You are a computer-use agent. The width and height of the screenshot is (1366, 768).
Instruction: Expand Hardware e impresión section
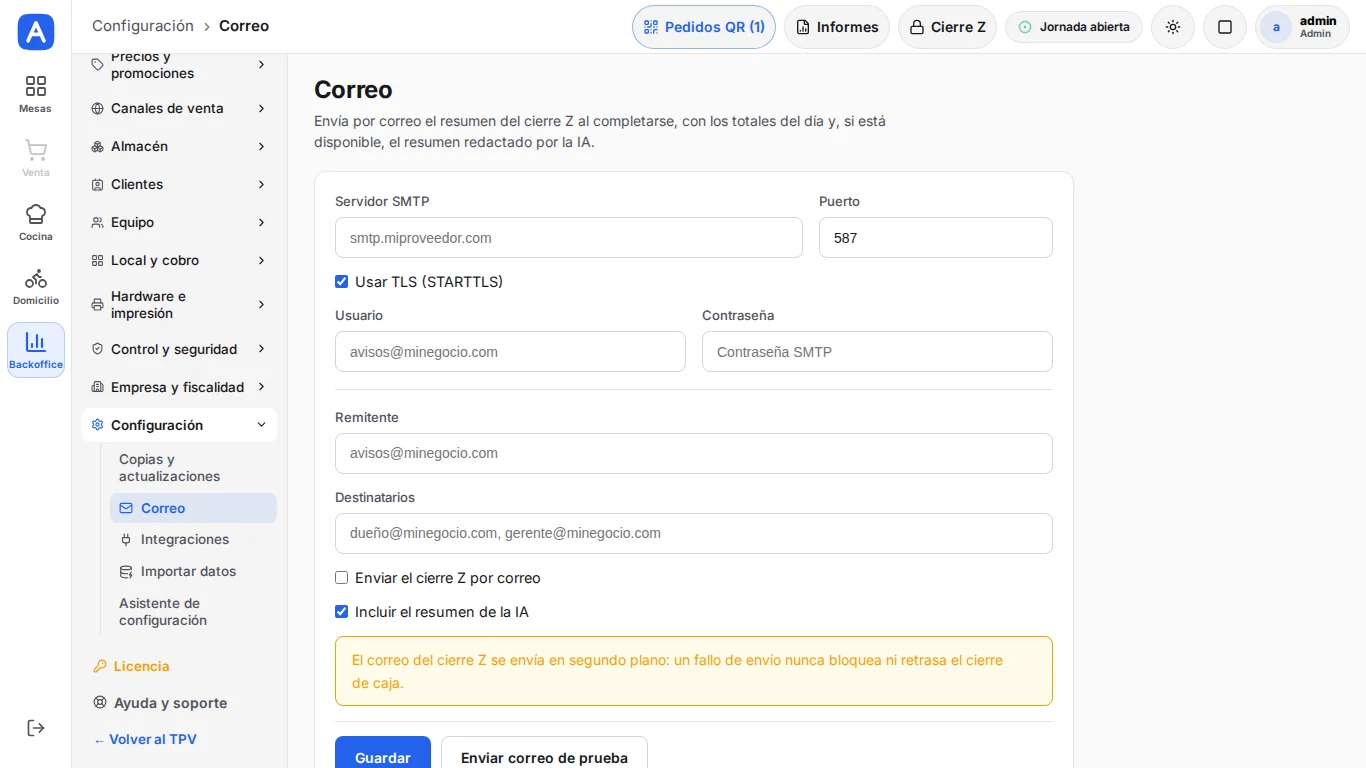point(179,305)
